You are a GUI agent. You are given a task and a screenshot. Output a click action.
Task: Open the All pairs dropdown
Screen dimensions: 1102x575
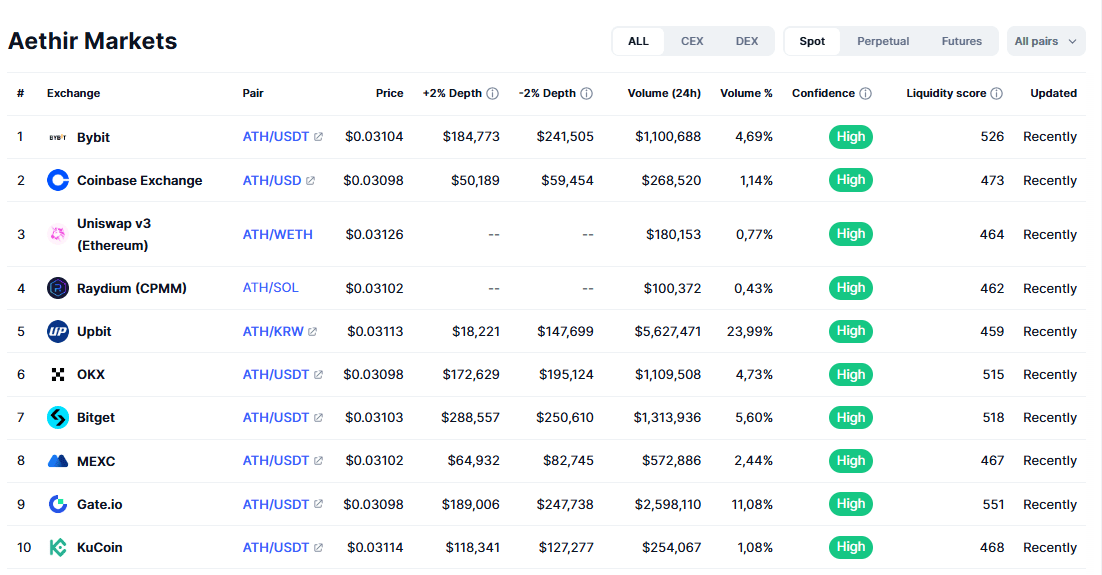(1046, 41)
